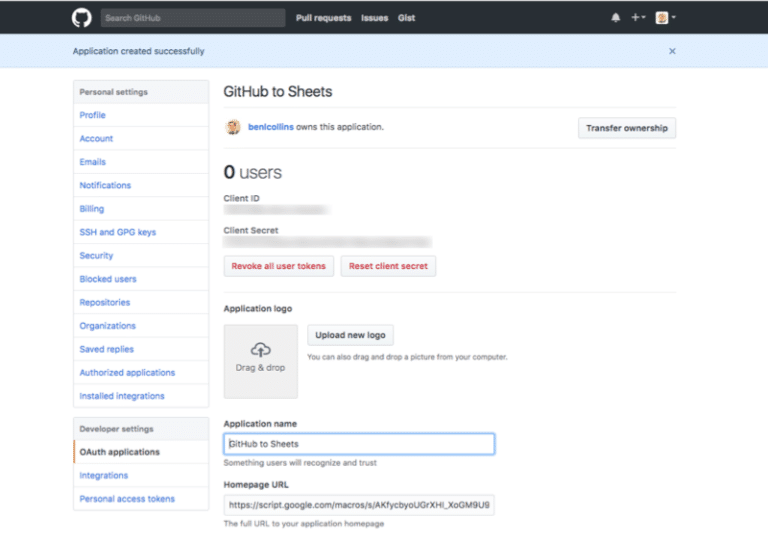Open Issues in top navigation
This screenshot has width=768, height=540.
coord(374,18)
